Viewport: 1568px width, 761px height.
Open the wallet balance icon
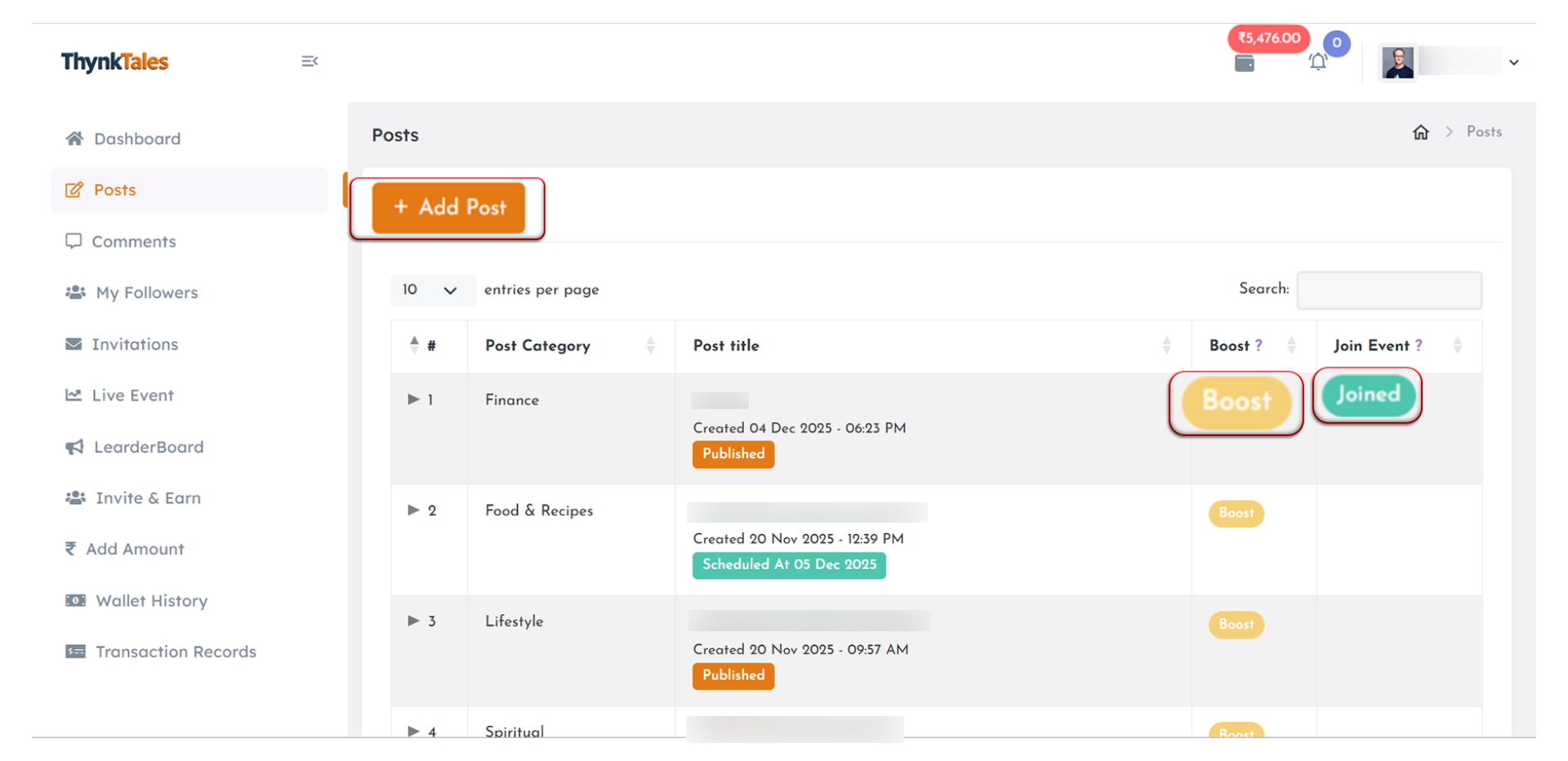1244,63
